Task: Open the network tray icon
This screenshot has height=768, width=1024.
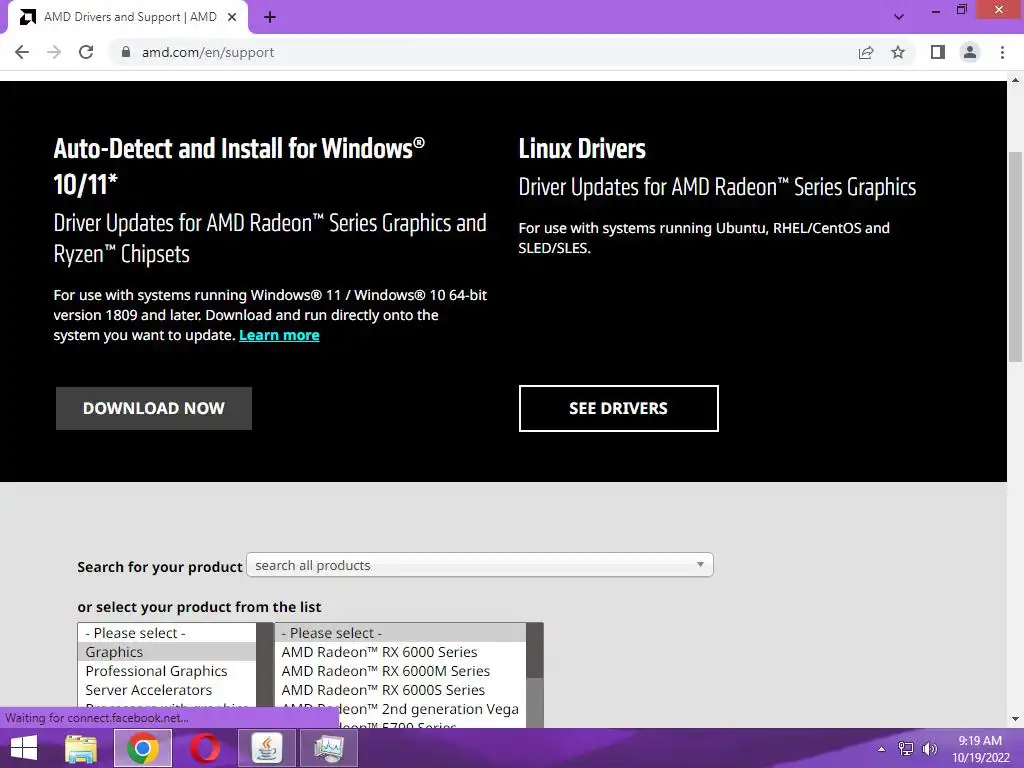Action: pos(906,749)
